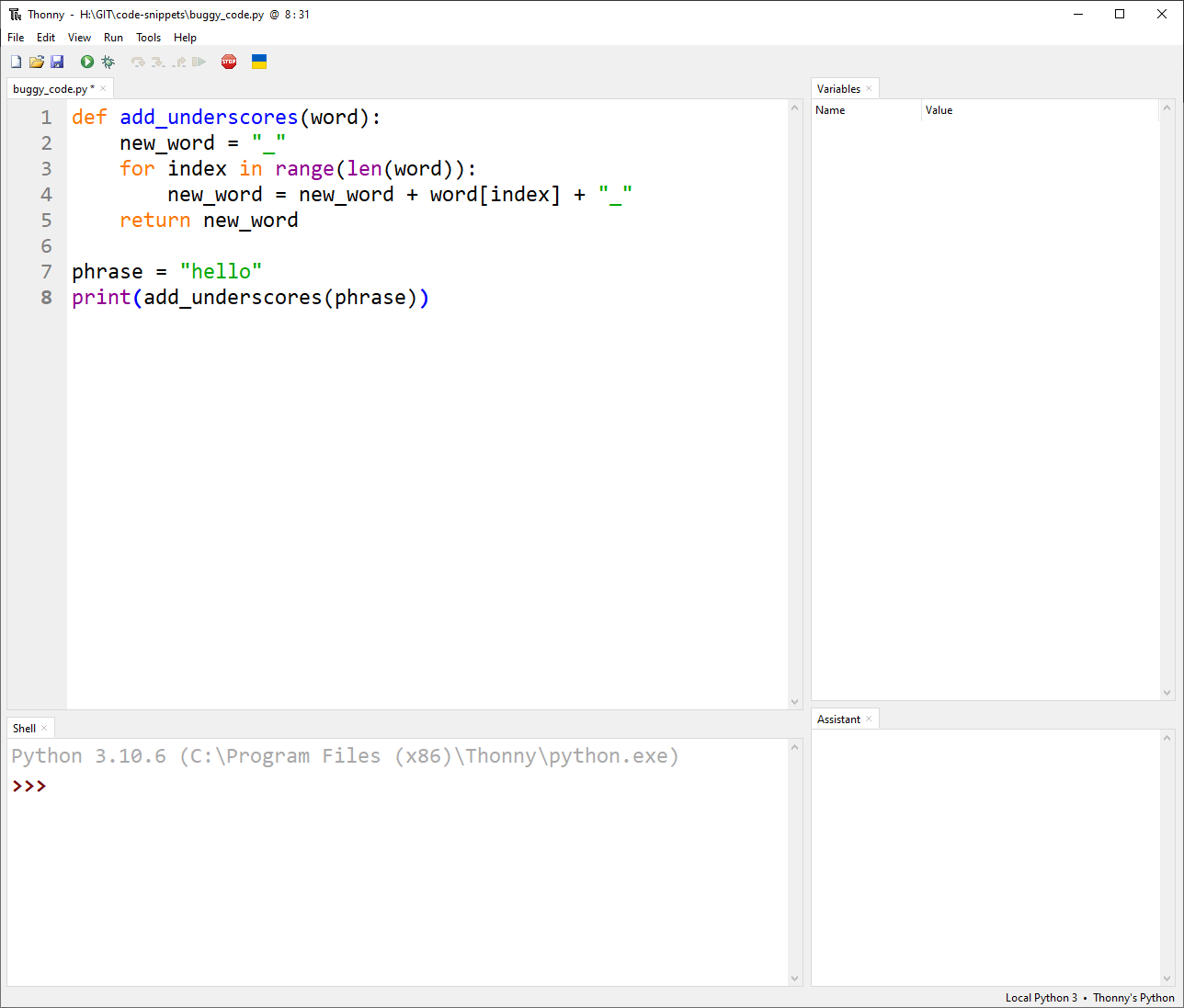
Task: Click Assistant panel scroll-up arrow
Action: tap(1167, 738)
